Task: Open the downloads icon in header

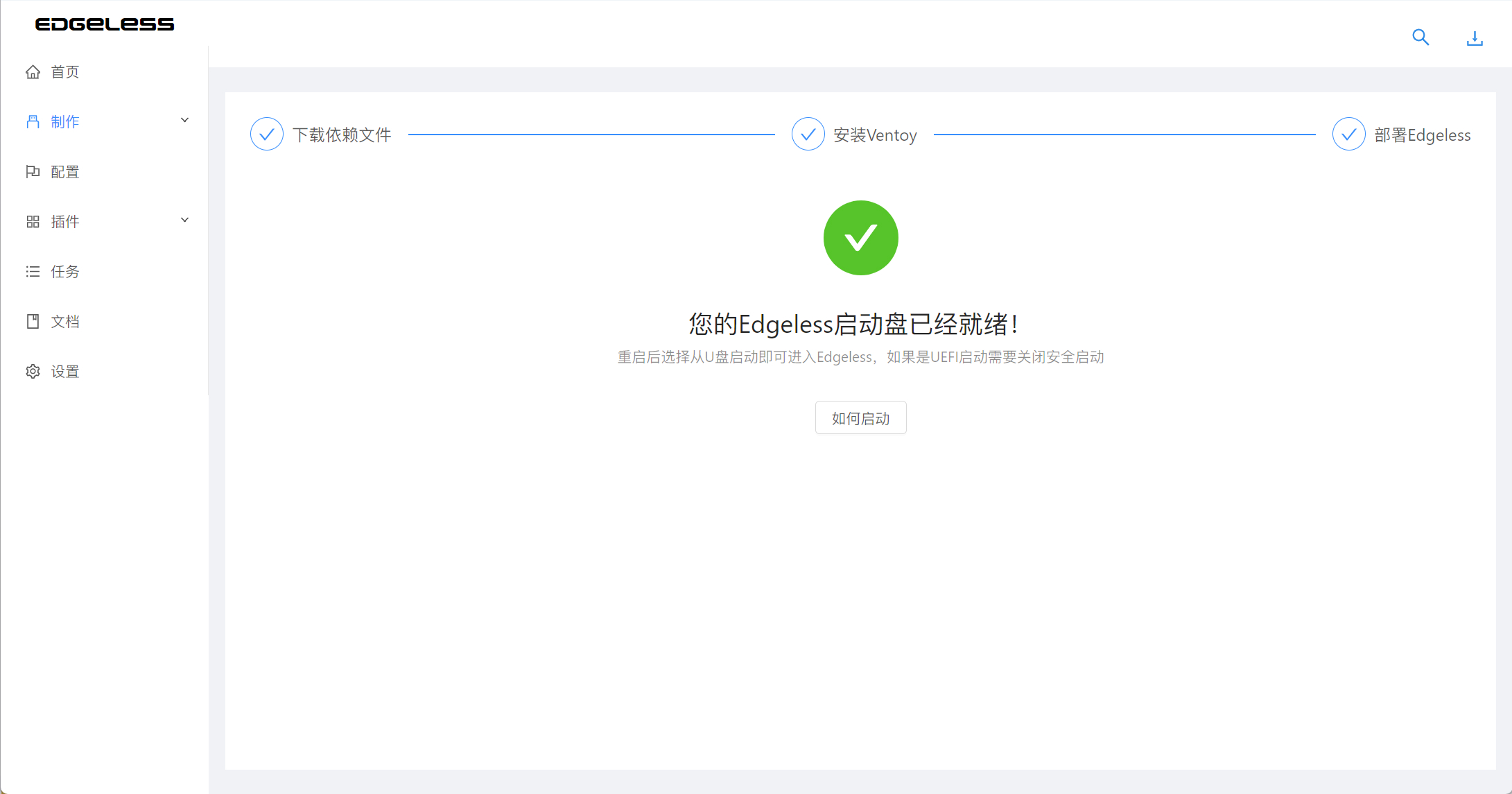Action: pyautogui.click(x=1475, y=38)
